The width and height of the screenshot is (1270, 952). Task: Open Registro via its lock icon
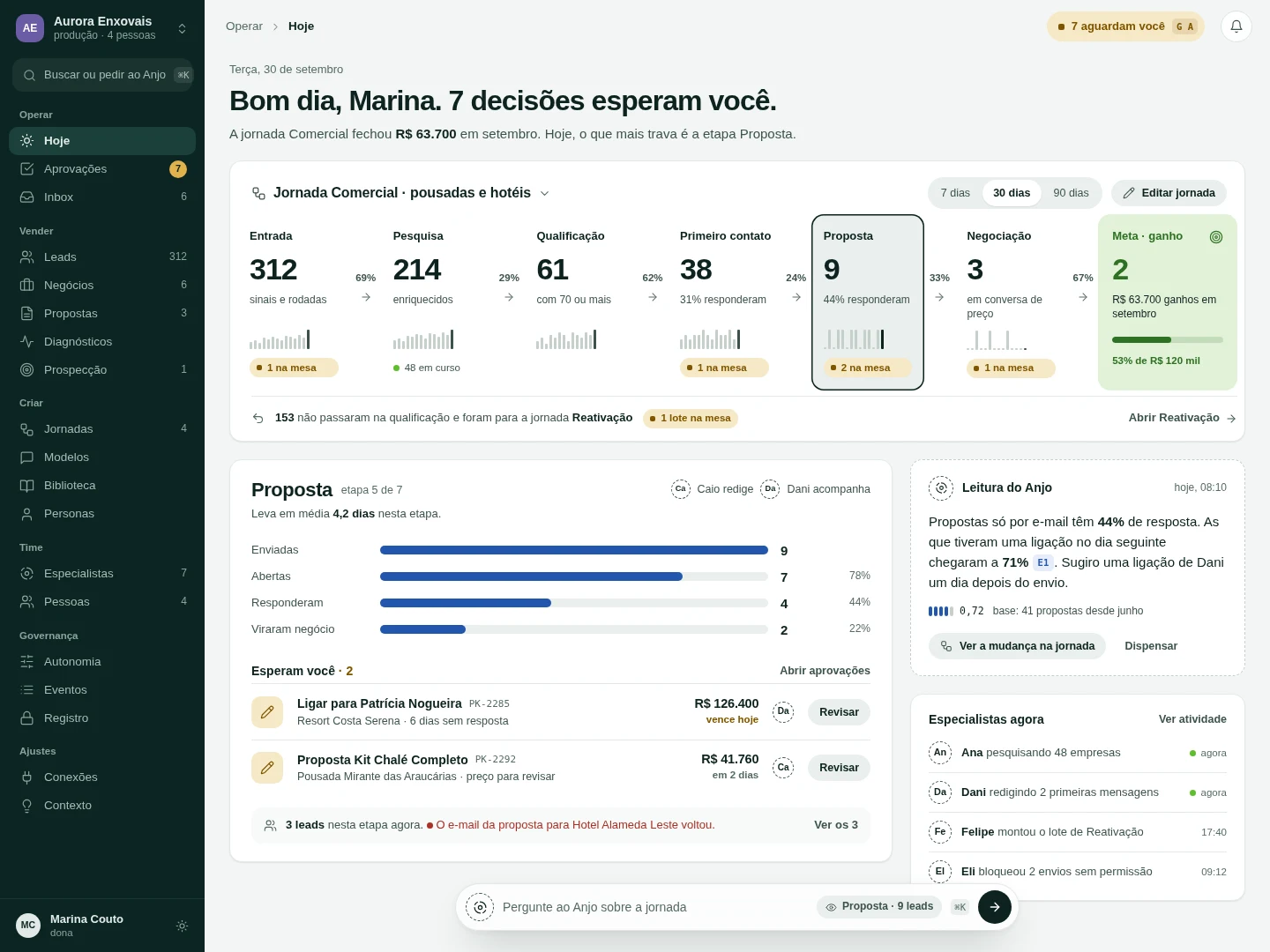(x=27, y=718)
